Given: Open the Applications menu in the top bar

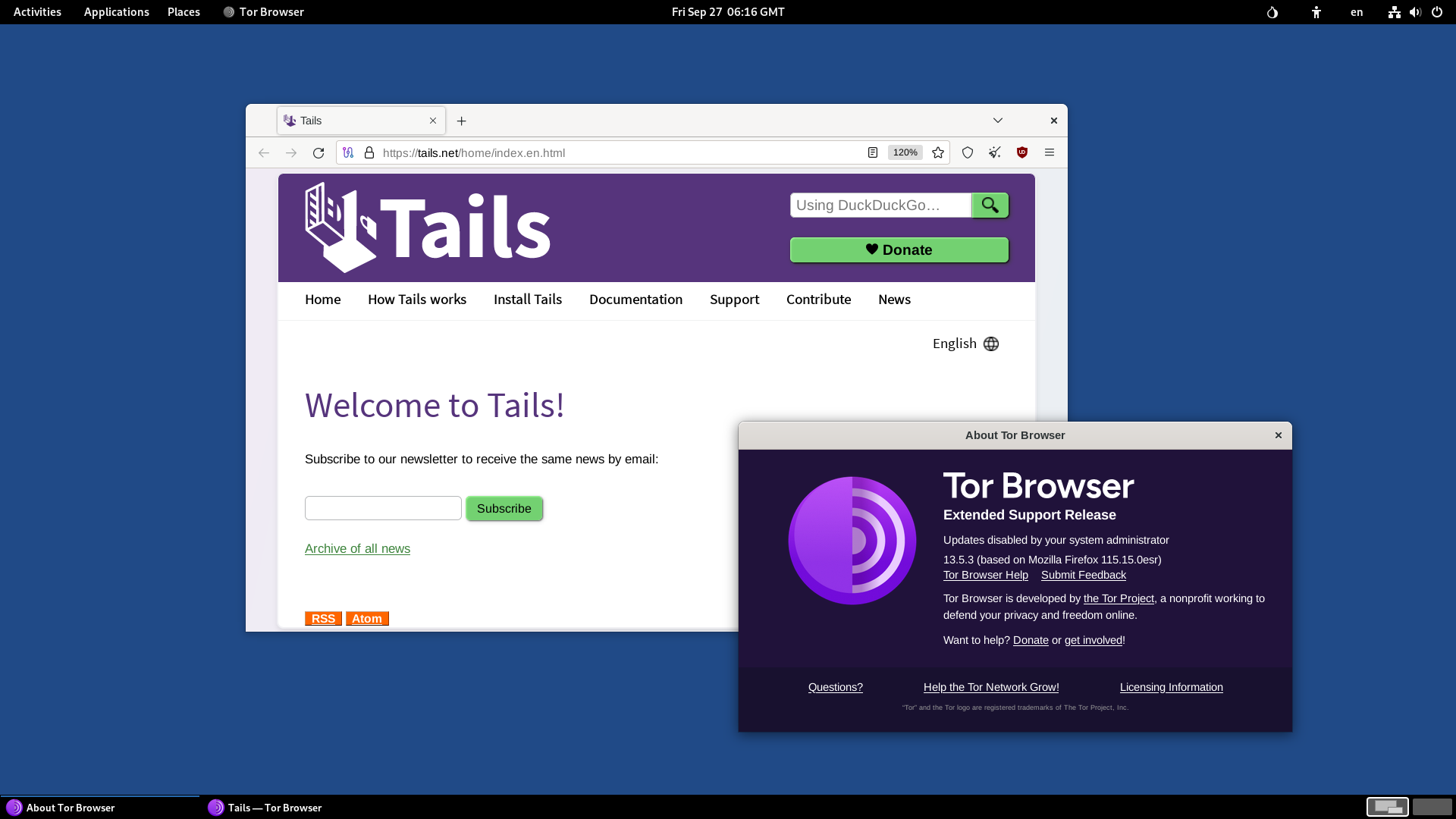Looking at the screenshot, I should click(x=116, y=12).
